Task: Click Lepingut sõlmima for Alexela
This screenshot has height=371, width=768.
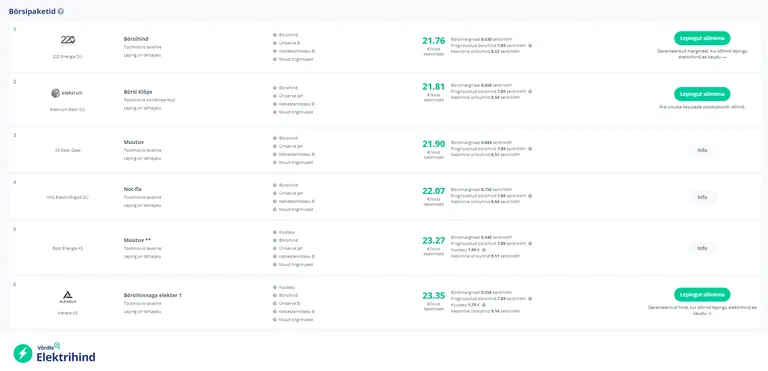Action: tap(702, 295)
